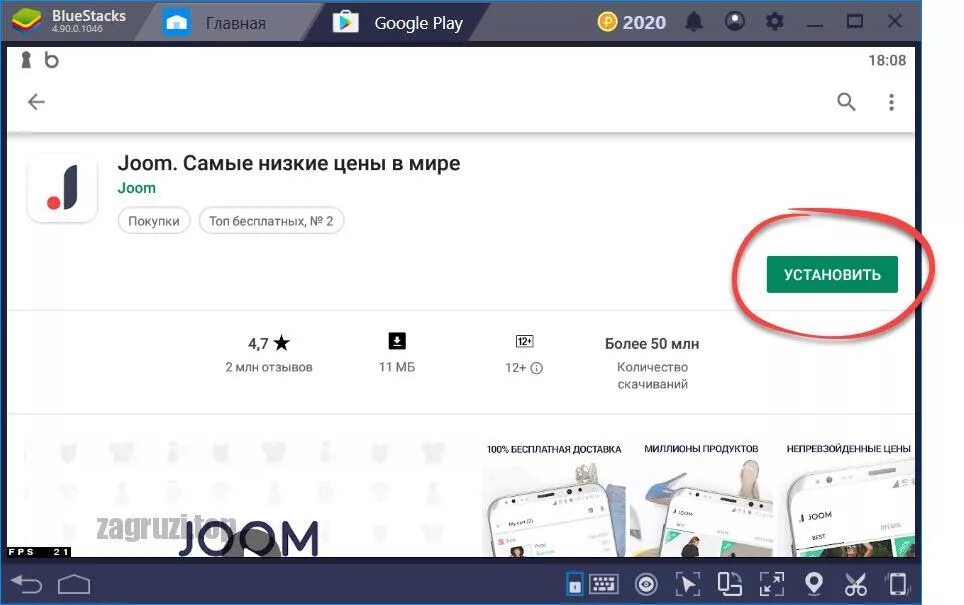Click the keyhole icon in the status bar
Screen dimensions: 964x605
pyautogui.click(x=26, y=60)
